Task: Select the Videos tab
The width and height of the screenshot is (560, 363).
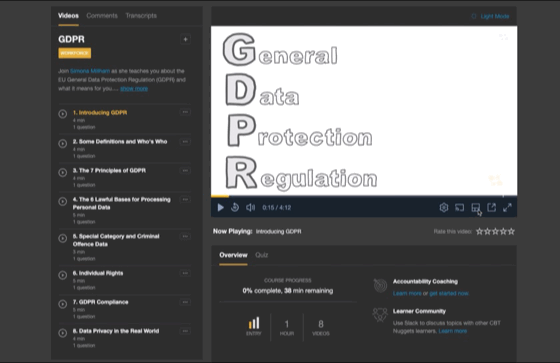Action: pyautogui.click(x=68, y=16)
